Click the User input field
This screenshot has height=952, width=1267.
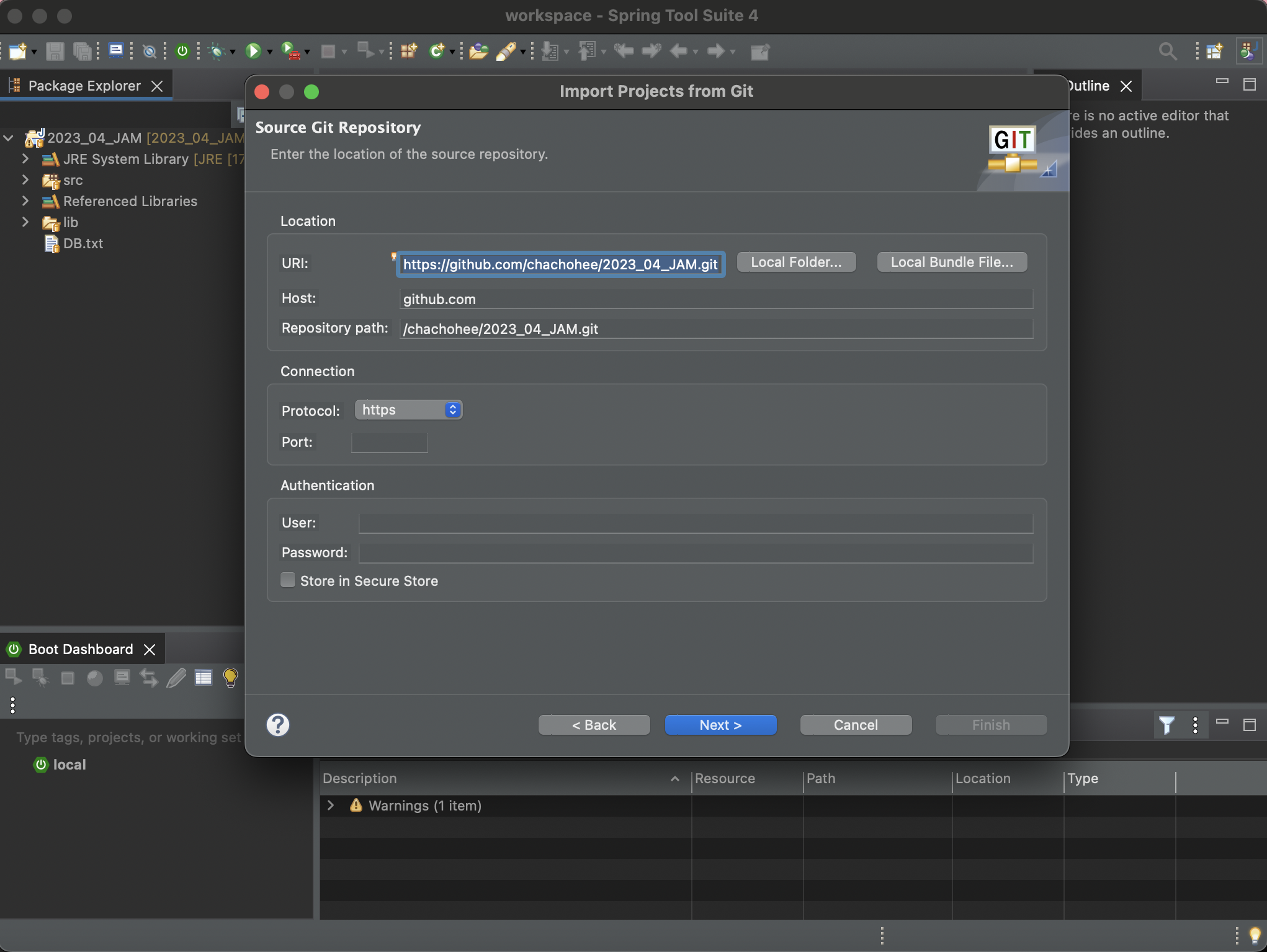696,523
